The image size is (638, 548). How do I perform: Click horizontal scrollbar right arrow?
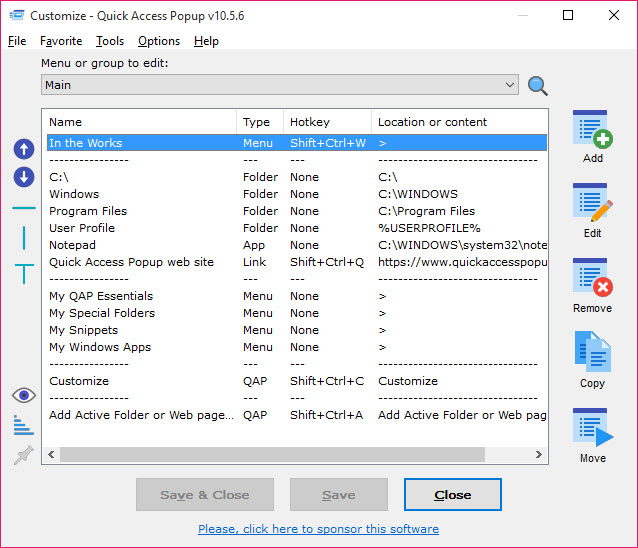coord(539,454)
